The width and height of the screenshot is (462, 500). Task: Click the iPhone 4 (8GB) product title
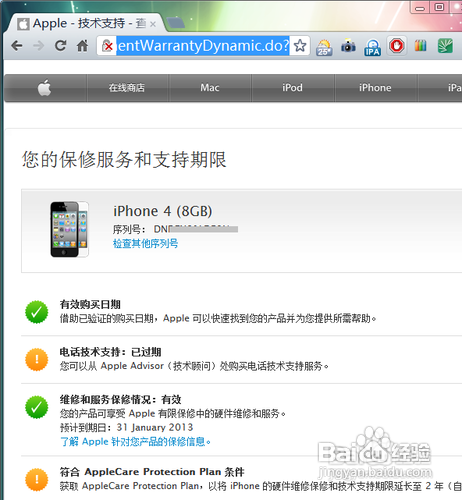(x=163, y=211)
